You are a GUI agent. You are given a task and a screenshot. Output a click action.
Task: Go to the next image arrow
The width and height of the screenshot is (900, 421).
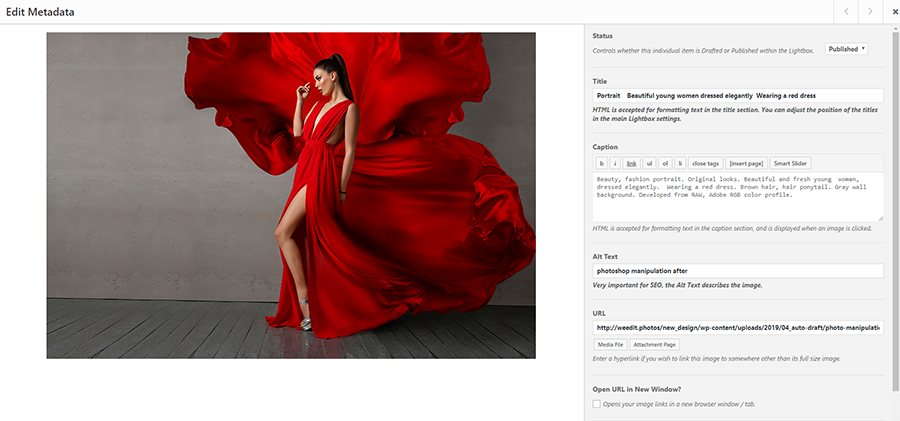pos(870,11)
